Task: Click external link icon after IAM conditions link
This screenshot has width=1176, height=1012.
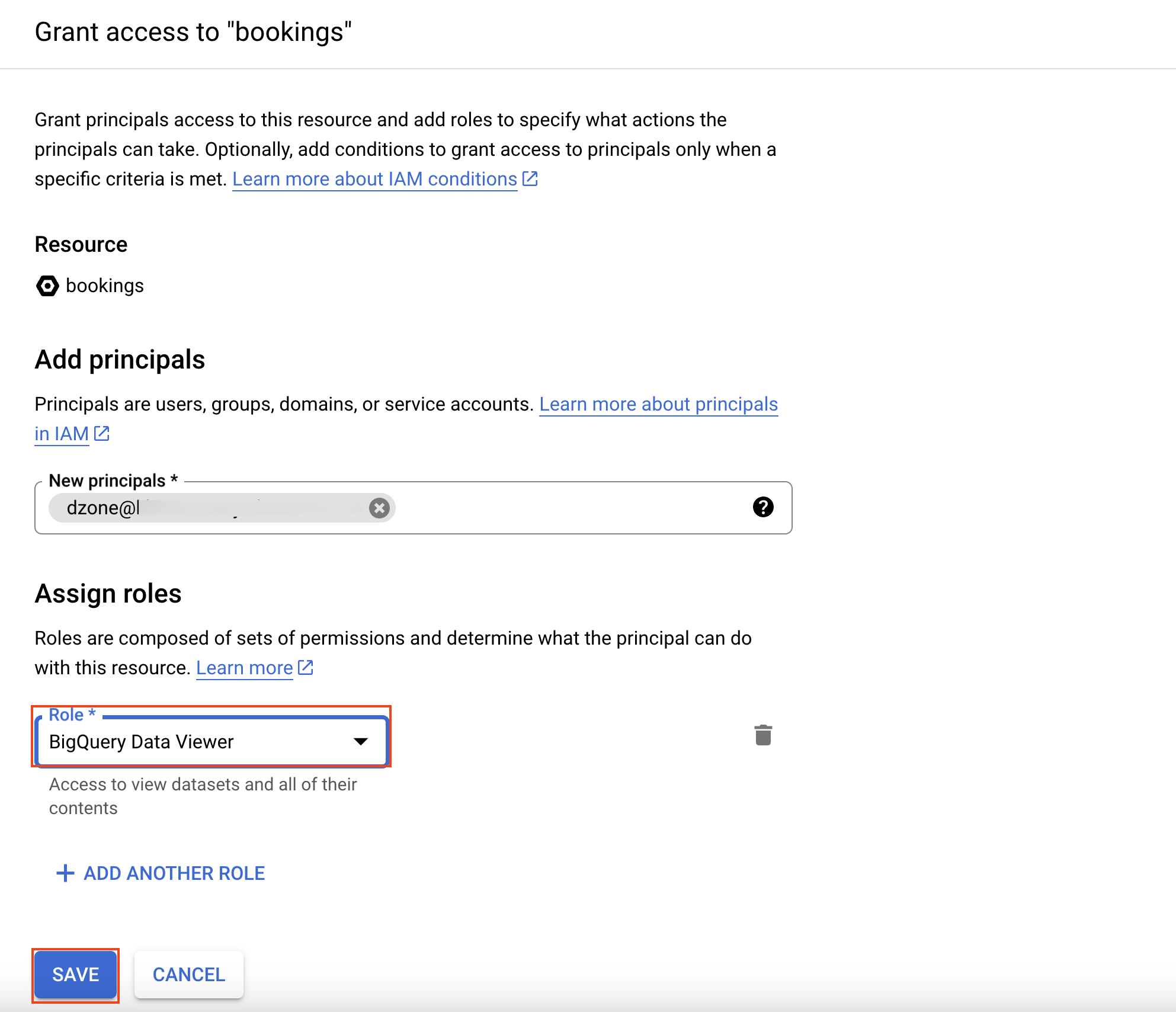Action: 530,178
